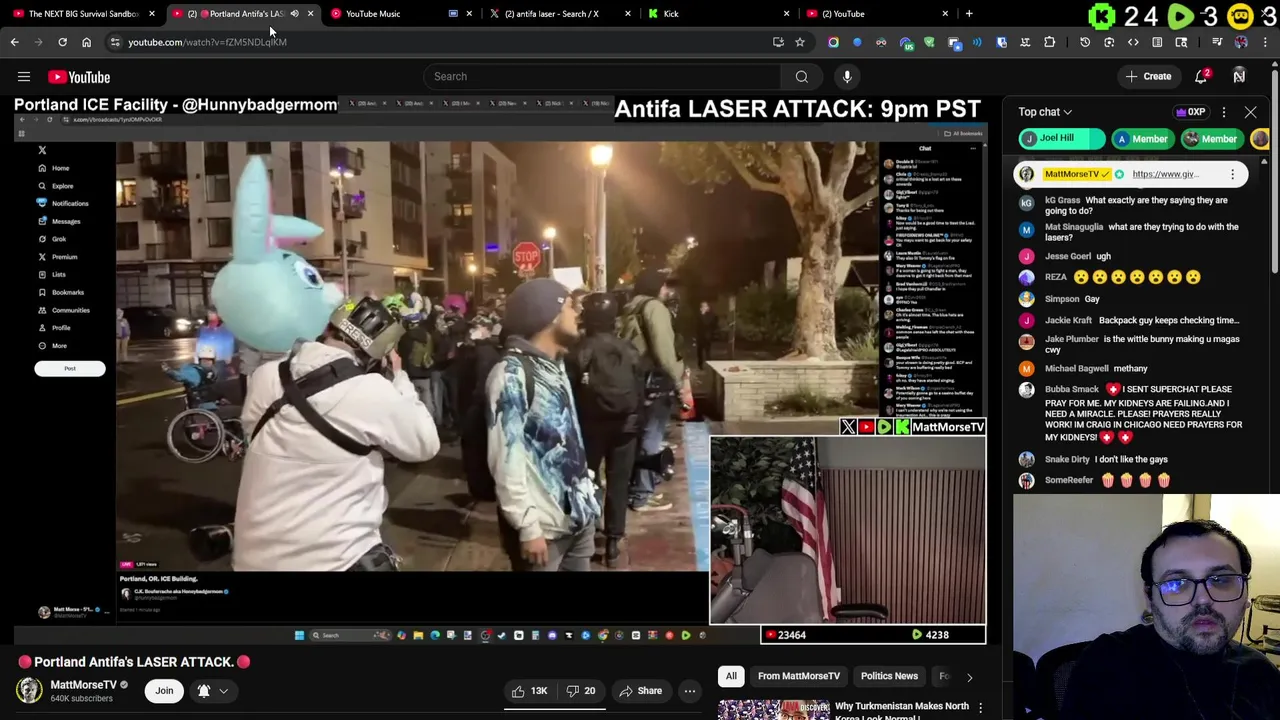Click the browser address bar URL

207,42
